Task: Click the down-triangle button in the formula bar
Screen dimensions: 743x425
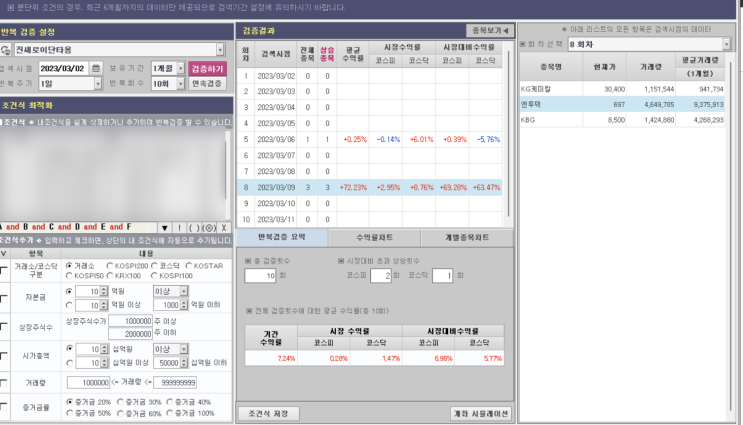Action: pyautogui.click(x=164, y=227)
